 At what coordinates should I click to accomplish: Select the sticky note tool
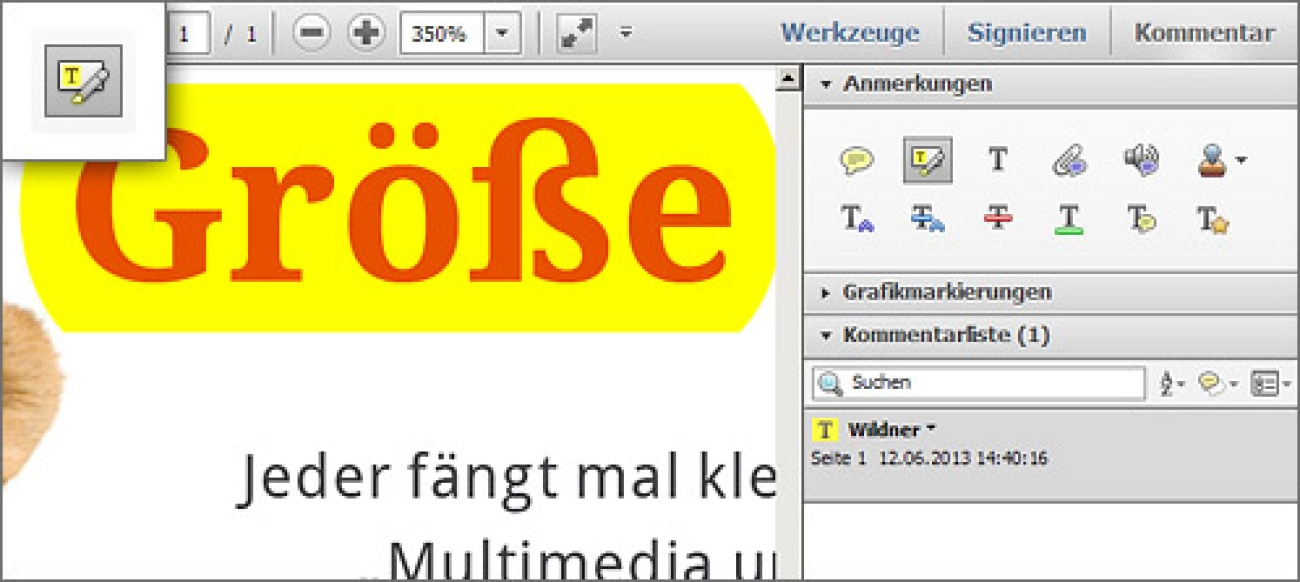(x=855, y=158)
